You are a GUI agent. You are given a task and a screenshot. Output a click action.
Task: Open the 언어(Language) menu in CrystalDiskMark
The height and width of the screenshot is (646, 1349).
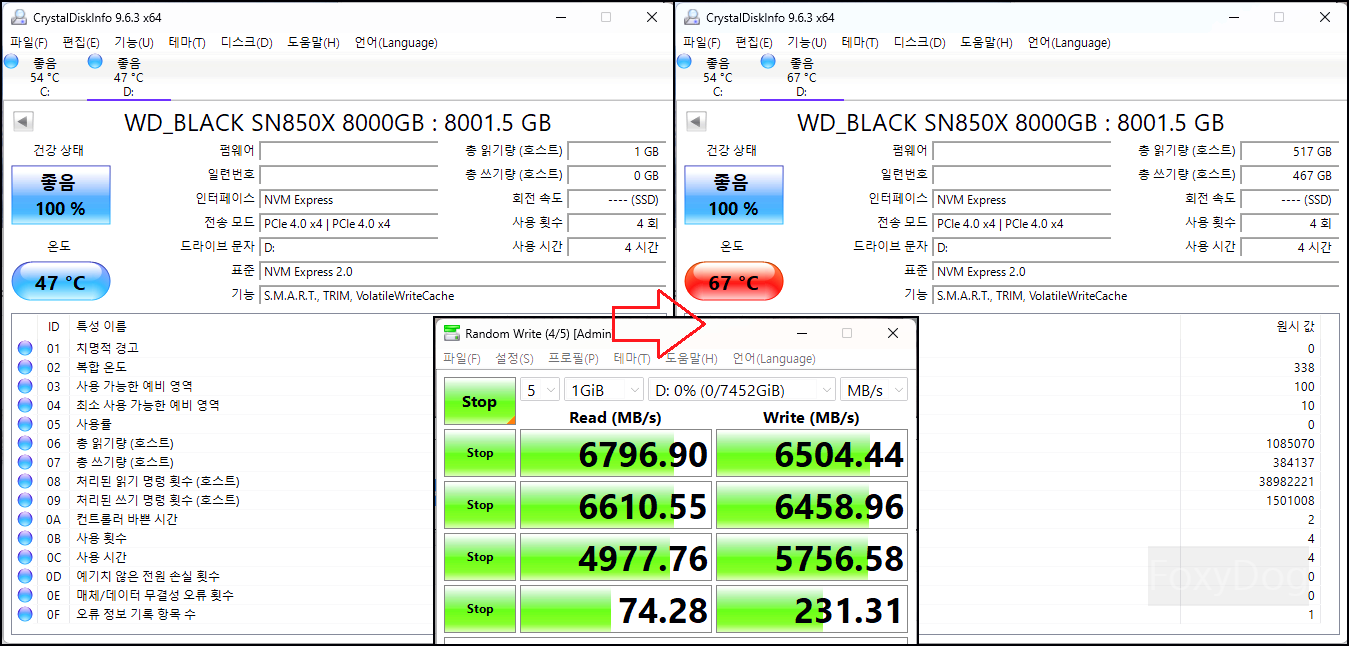(774, 359)
